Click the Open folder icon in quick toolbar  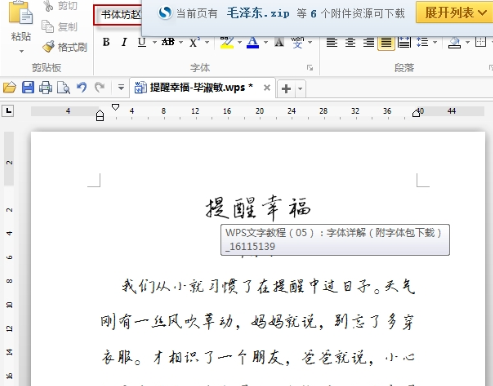point(10,88)
